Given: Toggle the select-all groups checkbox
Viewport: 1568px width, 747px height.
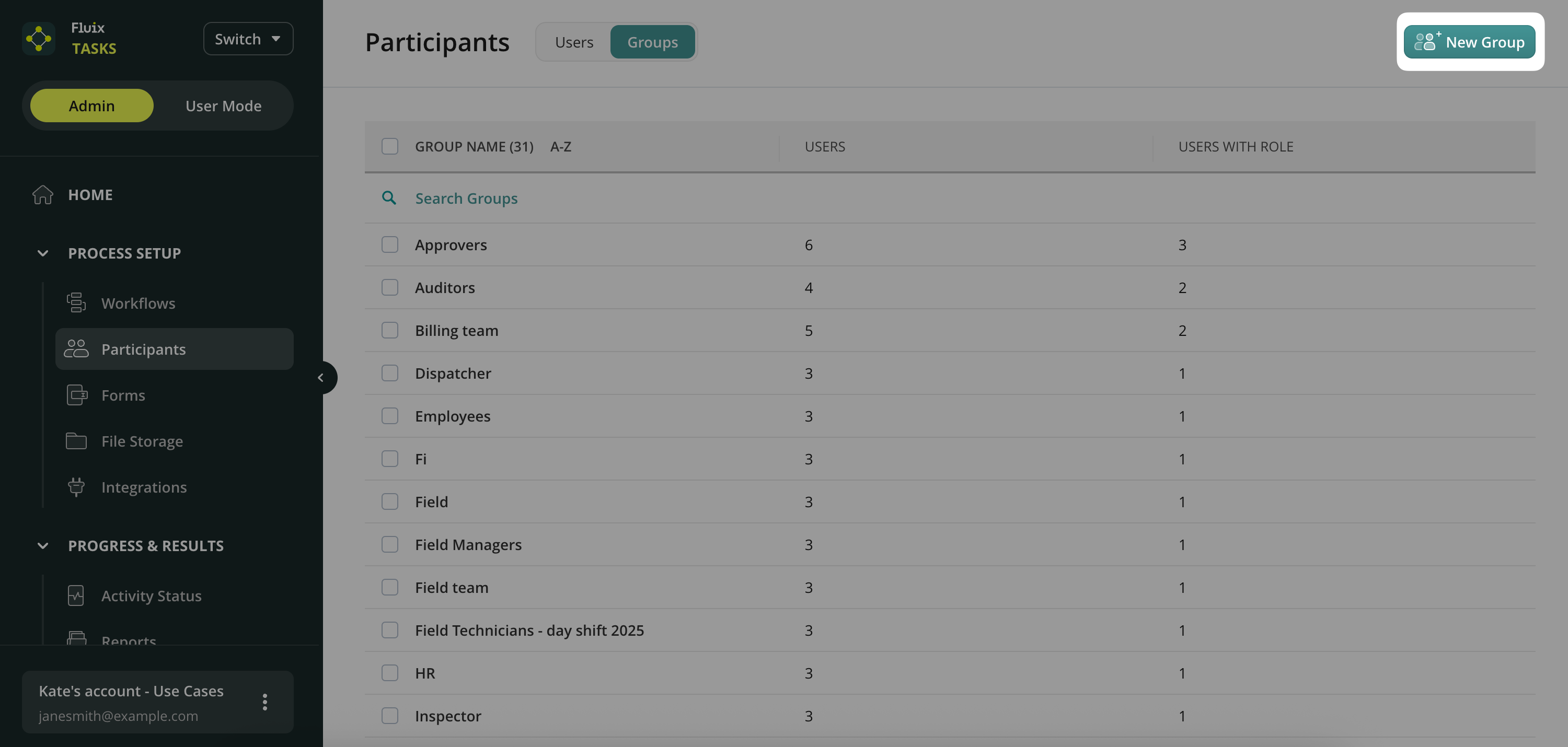Looking at the screenshot, I should (x=389, y=146).
